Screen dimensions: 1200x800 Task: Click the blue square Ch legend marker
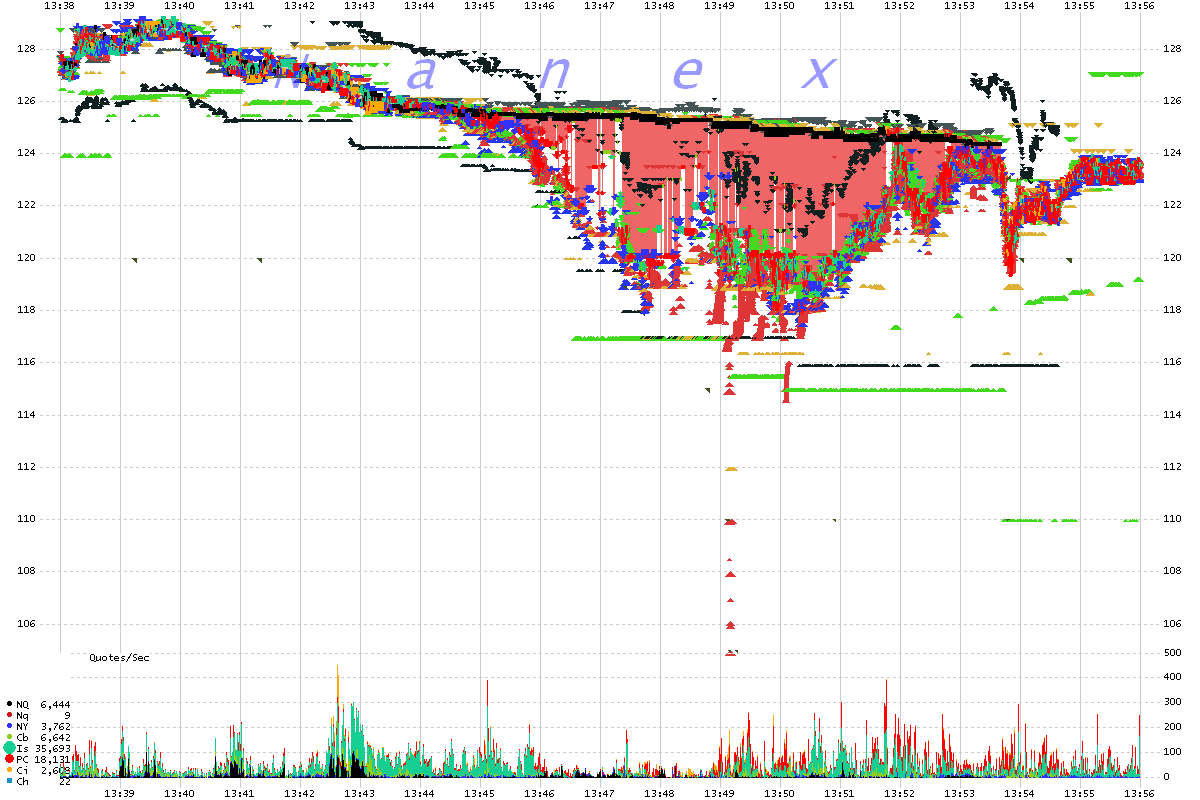9,781
